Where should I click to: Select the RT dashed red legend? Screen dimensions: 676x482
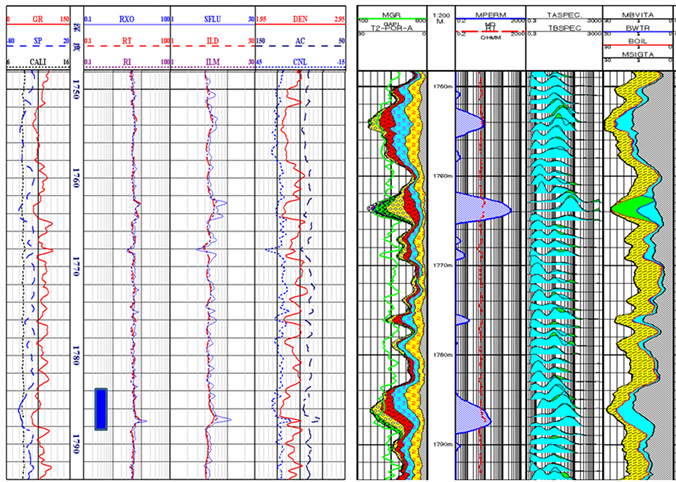click(125, 41)
